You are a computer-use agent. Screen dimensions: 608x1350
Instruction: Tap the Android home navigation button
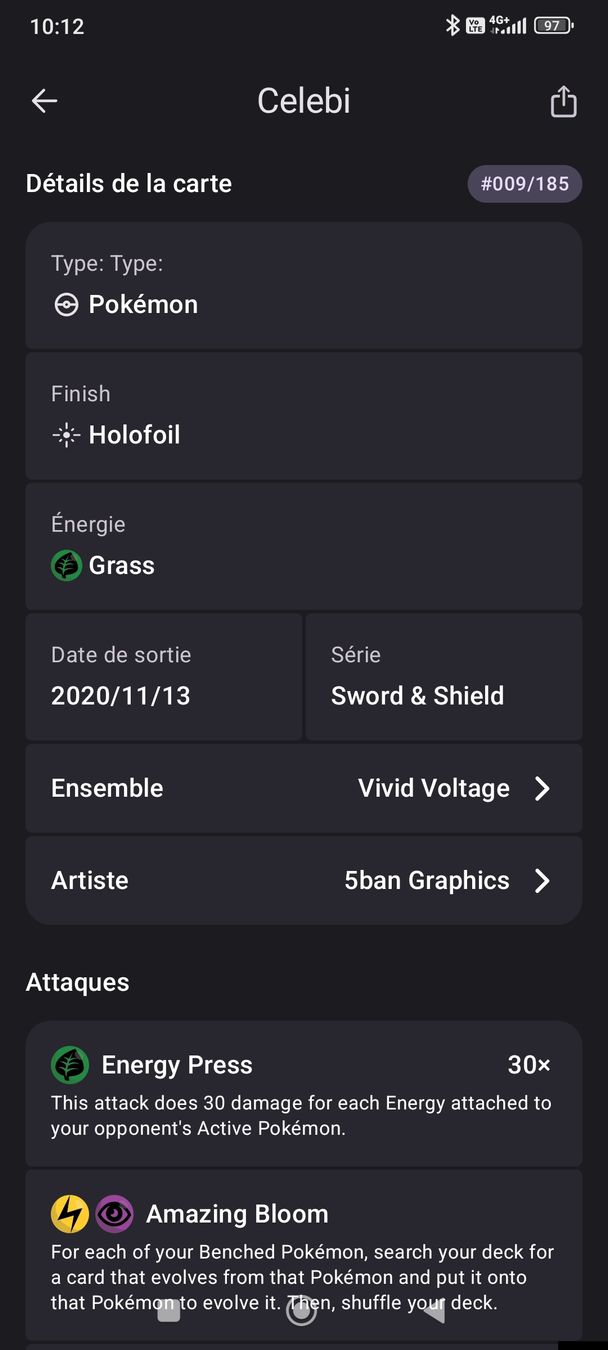(301, 1311)
